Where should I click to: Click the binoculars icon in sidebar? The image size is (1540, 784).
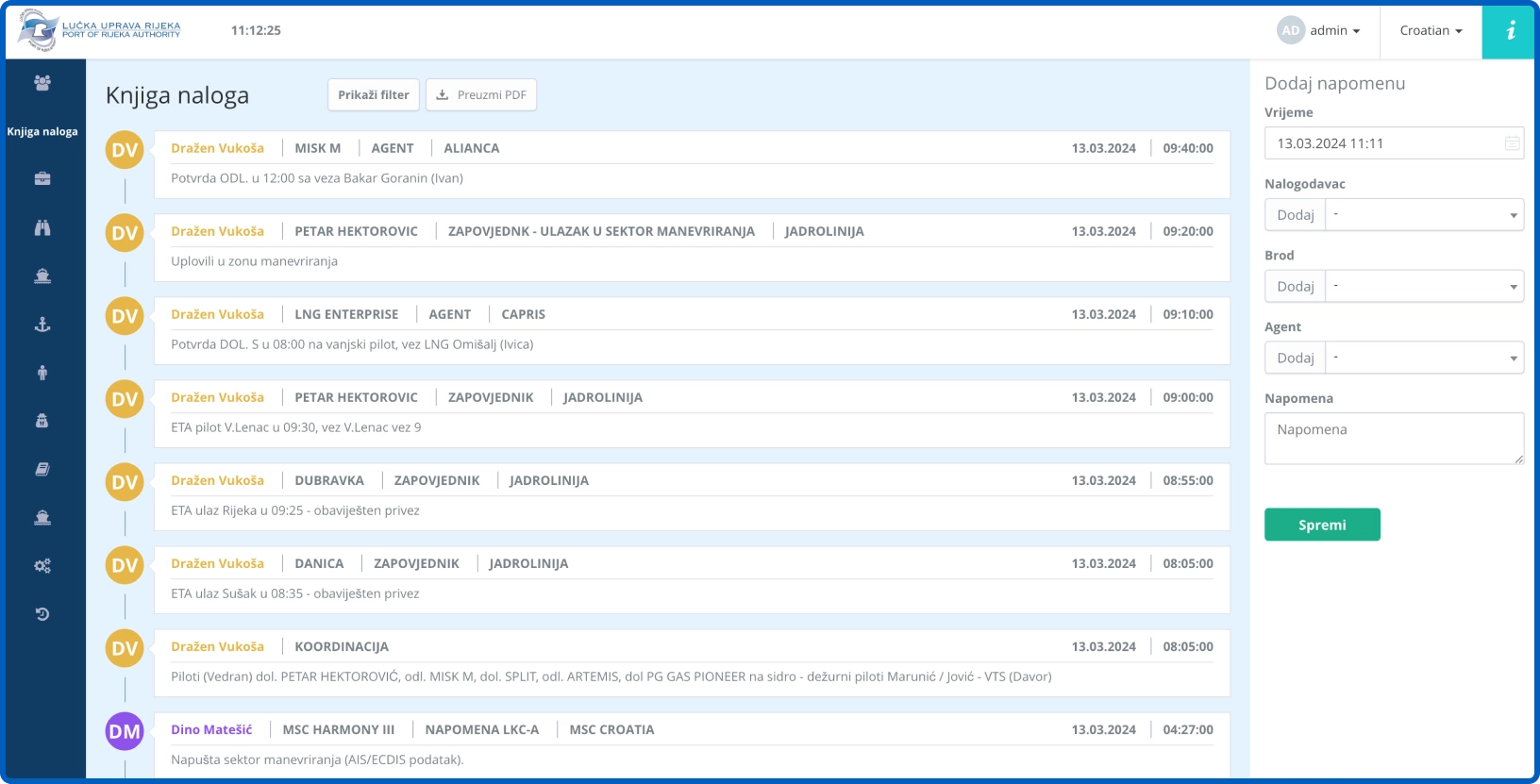tap(42, 227)
